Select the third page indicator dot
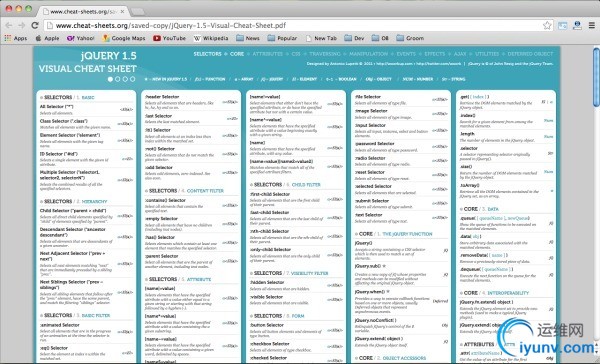Screen dimensions: 600x364 [125, 79]
